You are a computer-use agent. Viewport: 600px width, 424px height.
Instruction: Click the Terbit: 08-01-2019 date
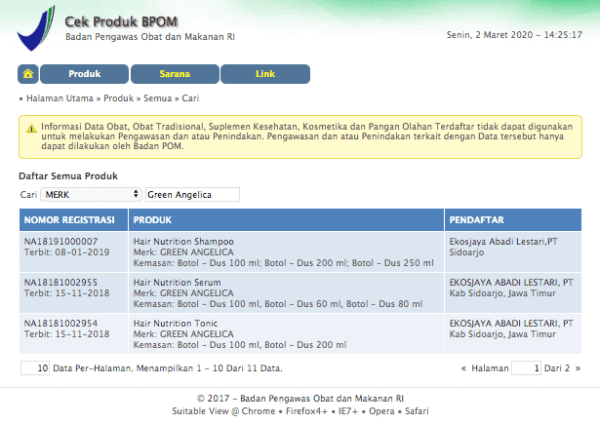point(67,252)
